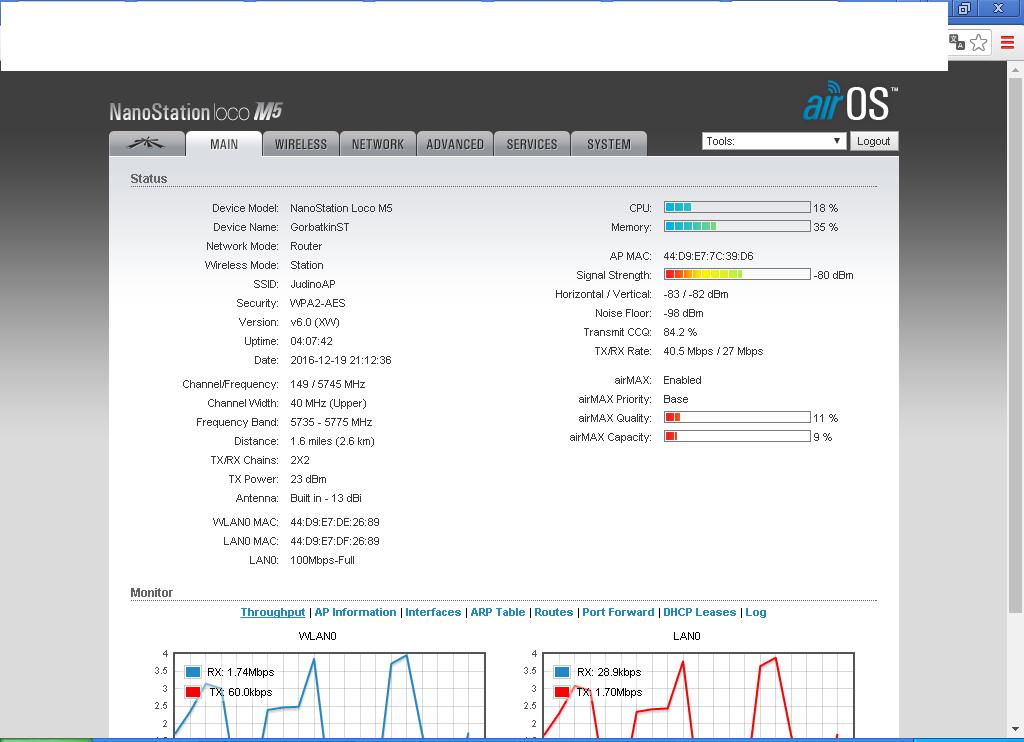Select the 149 / 5745 MHz value

click(x=328, y=384)
